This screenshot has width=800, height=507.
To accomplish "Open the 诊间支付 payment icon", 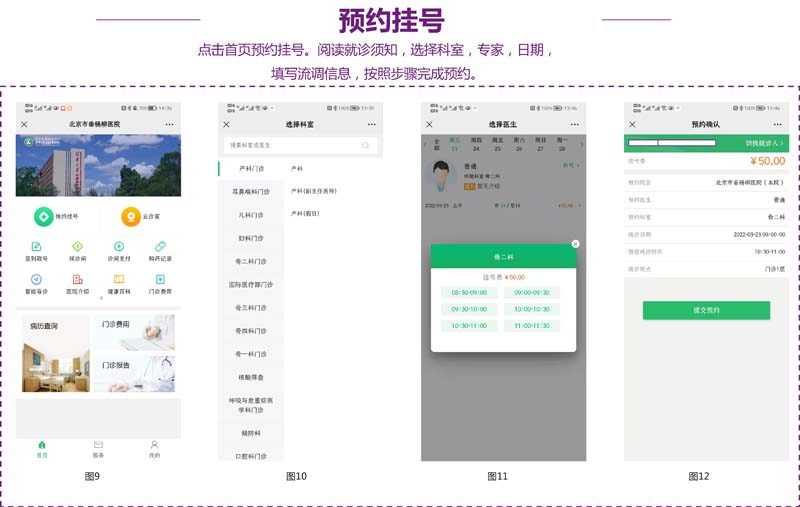I will click(x=119, y=247).
